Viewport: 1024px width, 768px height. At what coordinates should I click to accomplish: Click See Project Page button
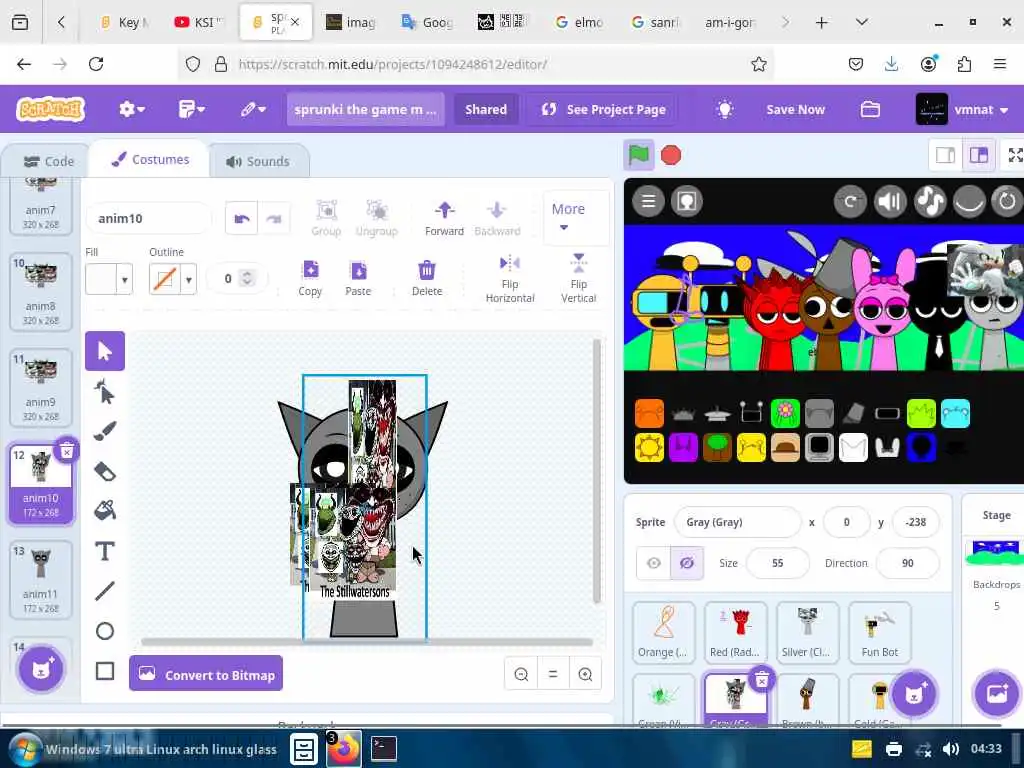tap(603, 109)
